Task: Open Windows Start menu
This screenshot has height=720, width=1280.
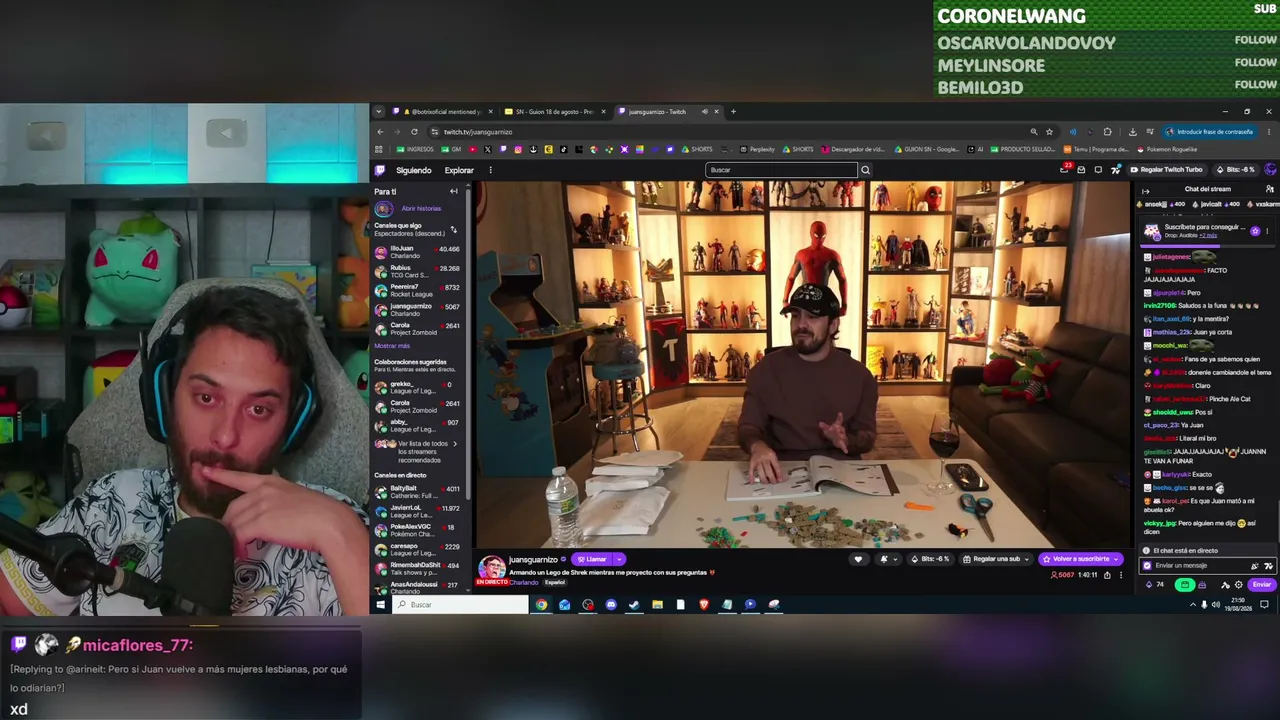Action: tap(380, 605)
